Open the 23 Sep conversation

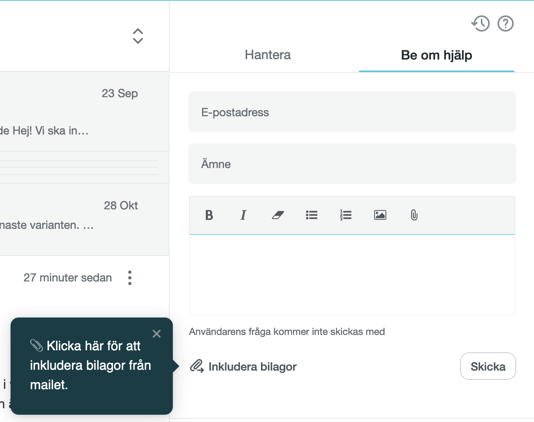click(84, 112)
